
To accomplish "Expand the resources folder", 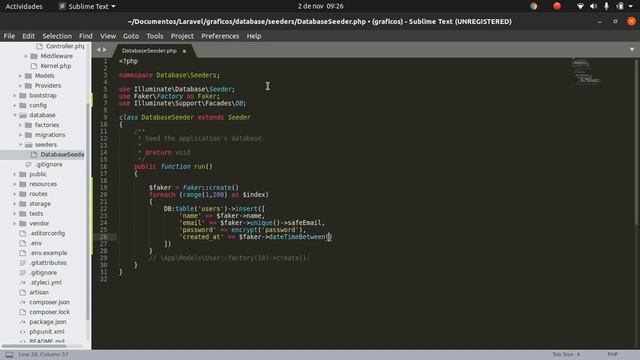I will click(x=14, y=184).
